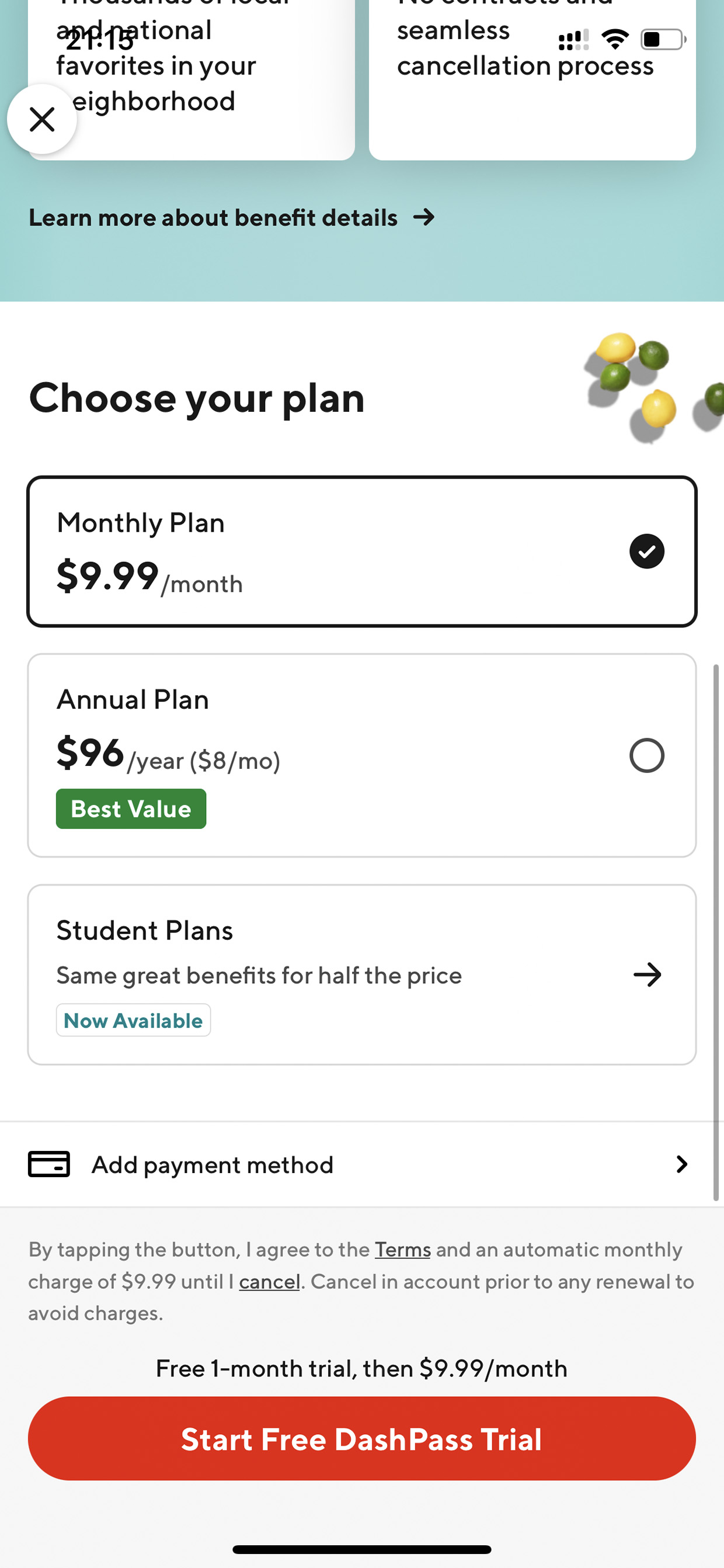The width and height of the screenshot is (724, 1568).
Task: Open Learn more about benefit details
Action: 213,218
